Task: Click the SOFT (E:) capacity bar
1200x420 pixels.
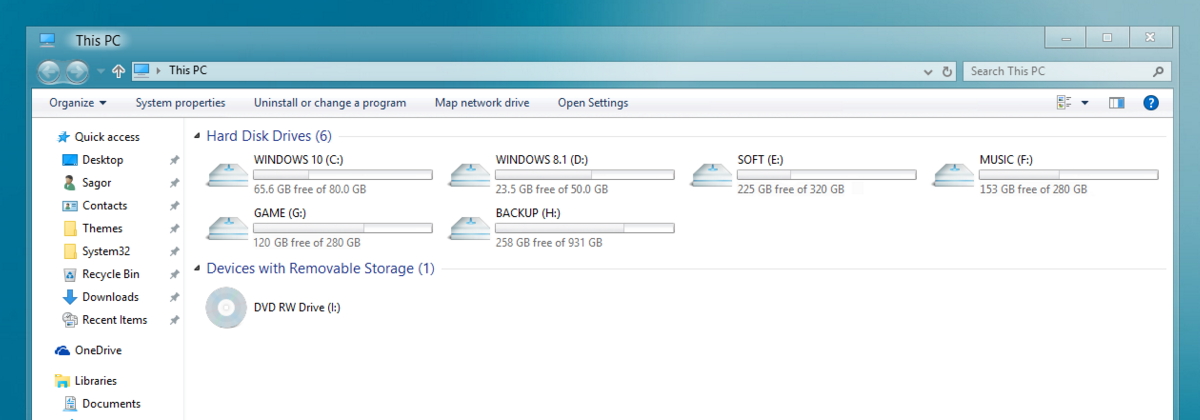Action: point(826,175)
